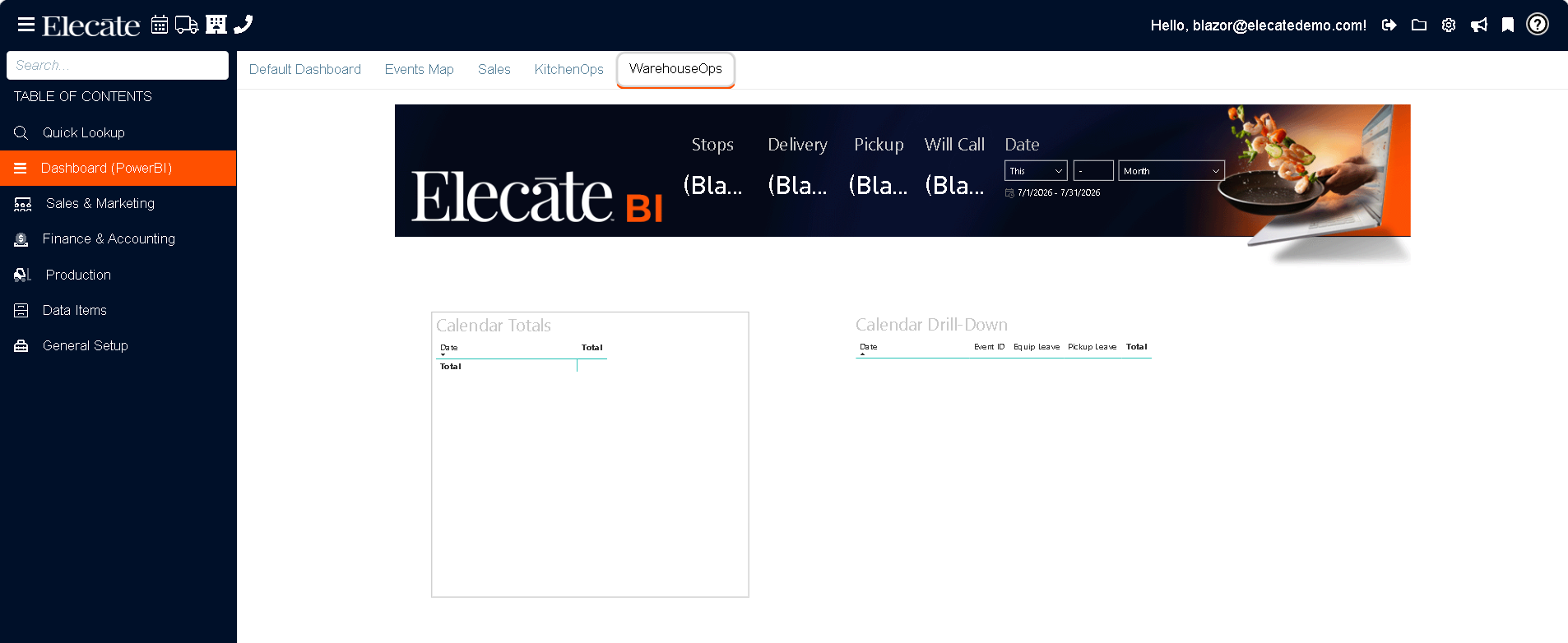Click the calendar icon beside the date range
The height and width of the screenshot is (643, 1568).
coord(1009,193)
